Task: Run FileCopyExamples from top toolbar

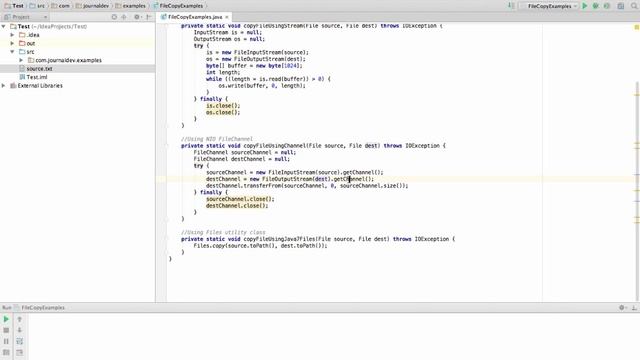Action: tap(584, 6)
